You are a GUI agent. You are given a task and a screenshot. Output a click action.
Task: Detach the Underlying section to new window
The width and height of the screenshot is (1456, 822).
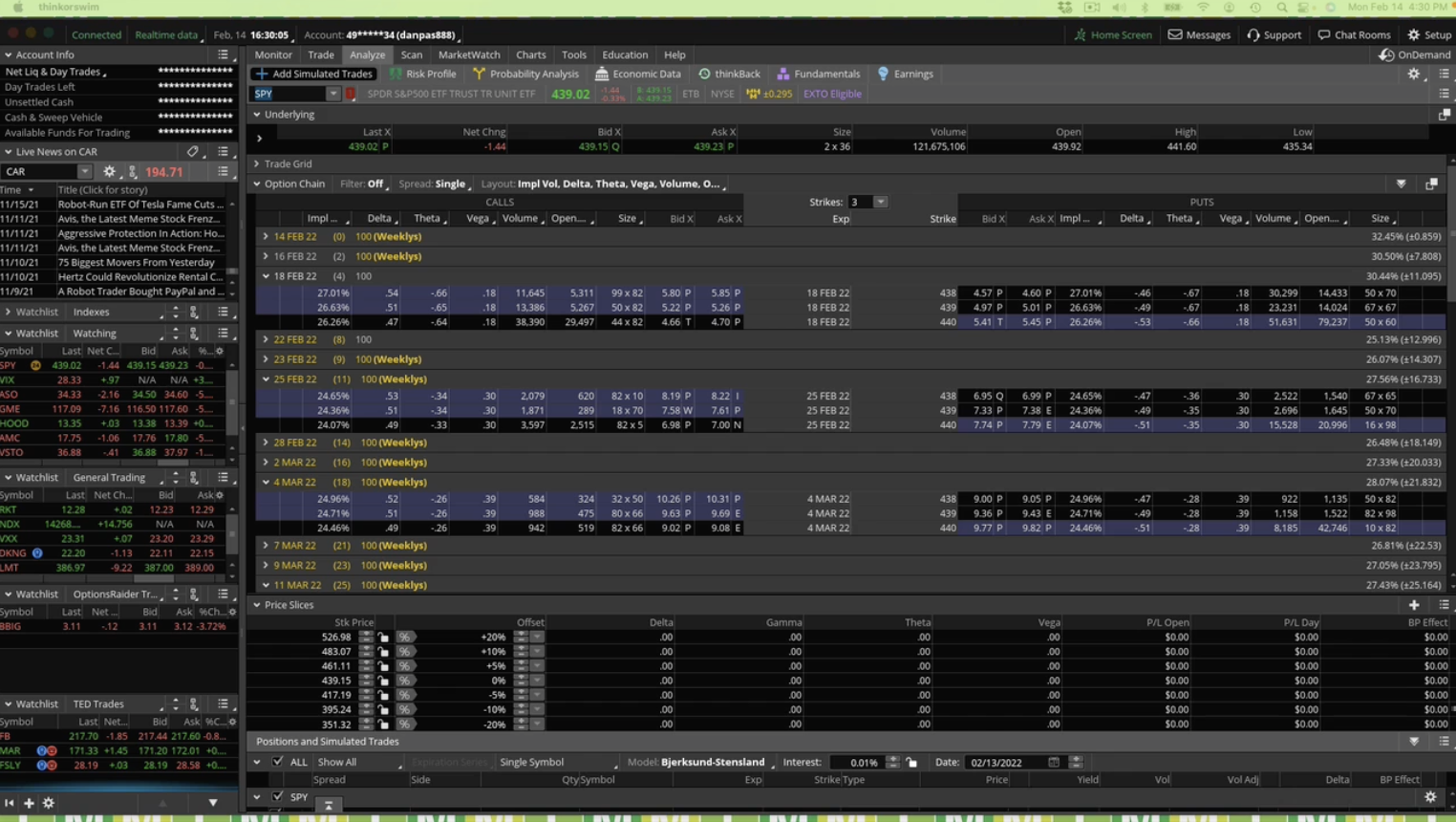(x=1444, y=115)
